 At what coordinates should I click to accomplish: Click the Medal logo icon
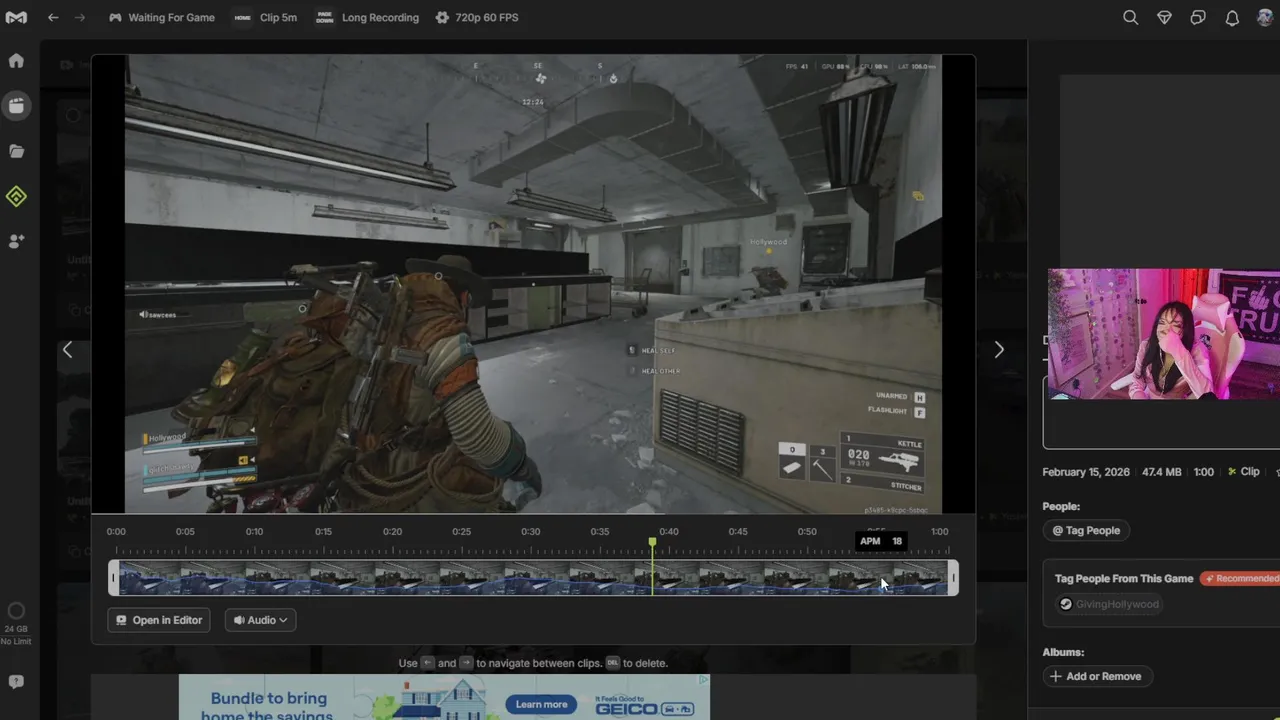[16, 17]
